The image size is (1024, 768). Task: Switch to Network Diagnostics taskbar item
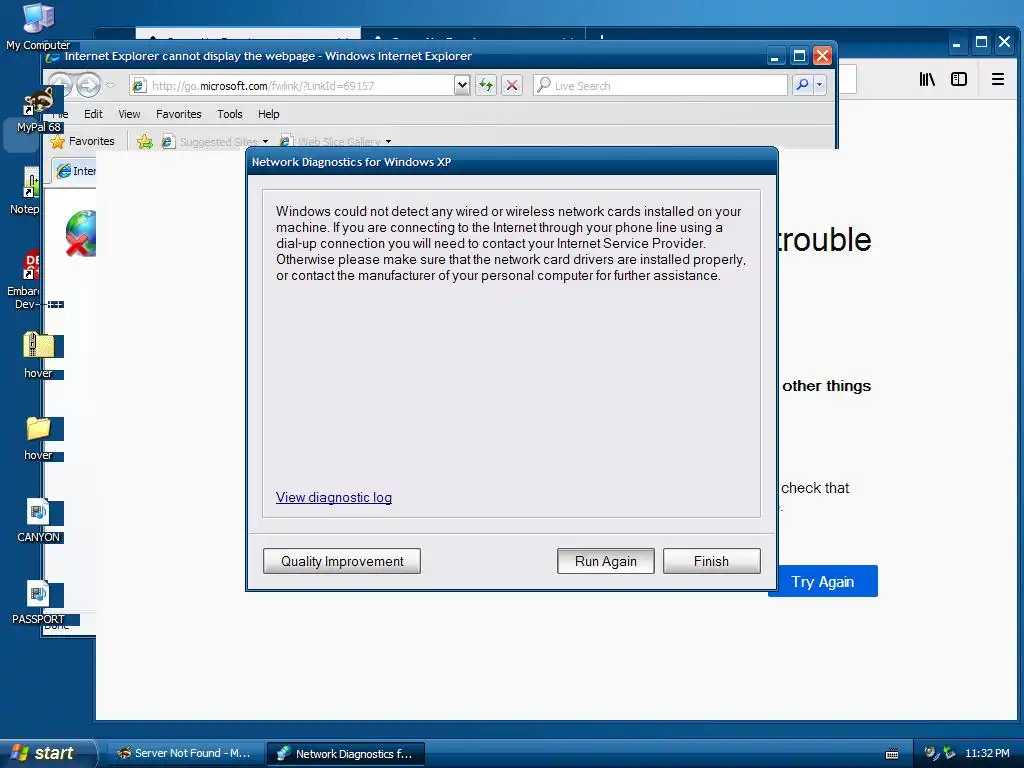pyautogui.click(x=345, y=754)
